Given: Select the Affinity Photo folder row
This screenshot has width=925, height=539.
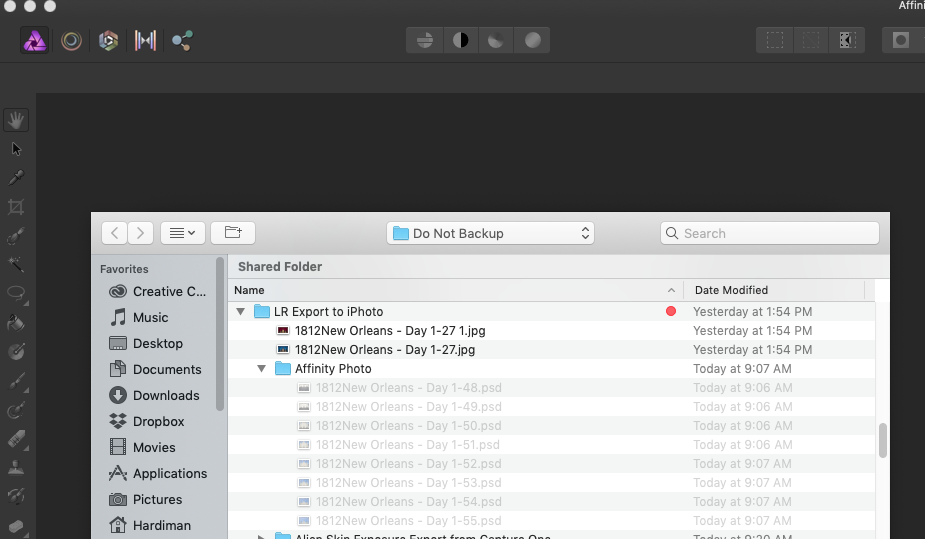Looking at the screenshot, I should coord(552,369).
